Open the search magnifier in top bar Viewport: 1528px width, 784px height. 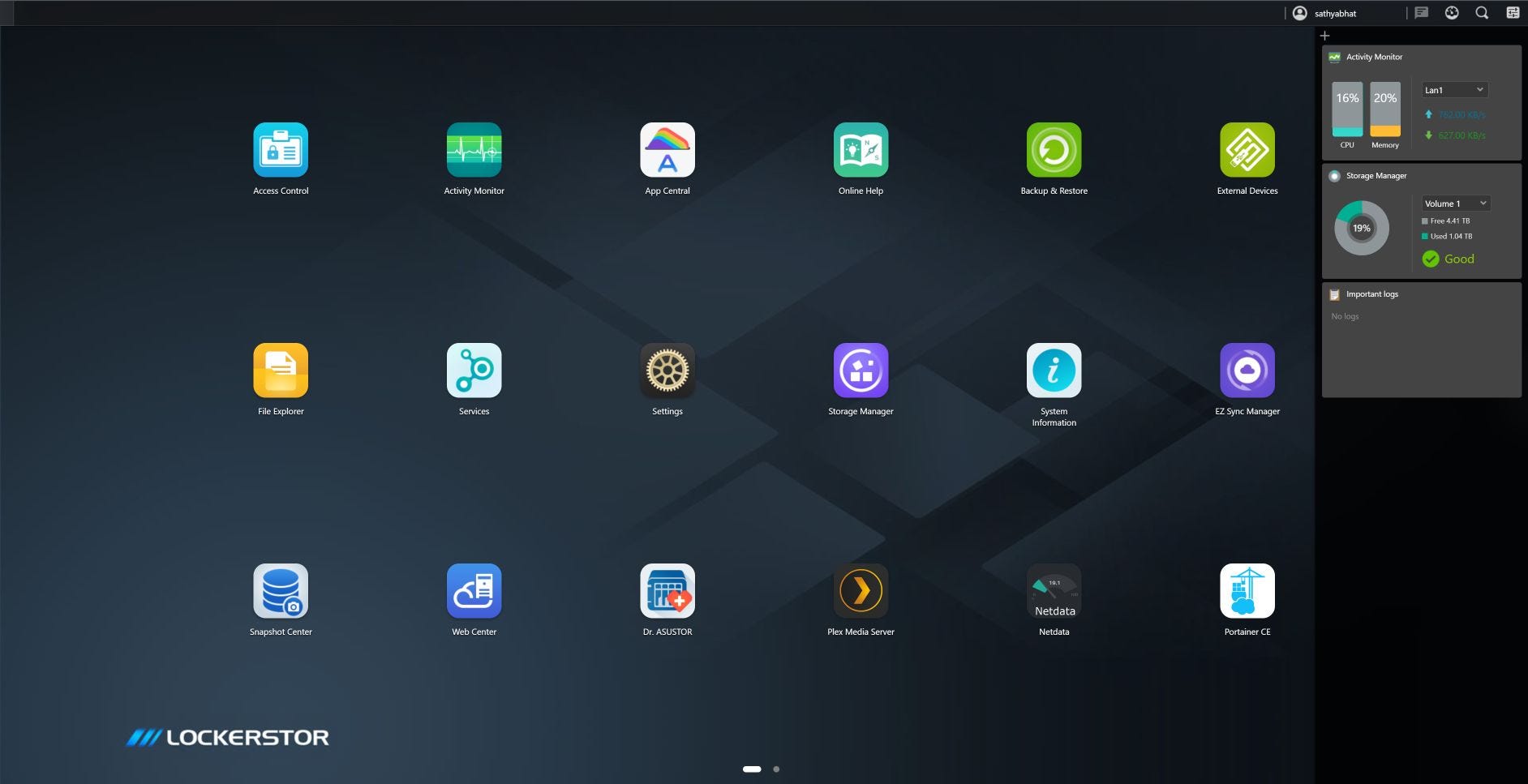1482,13
